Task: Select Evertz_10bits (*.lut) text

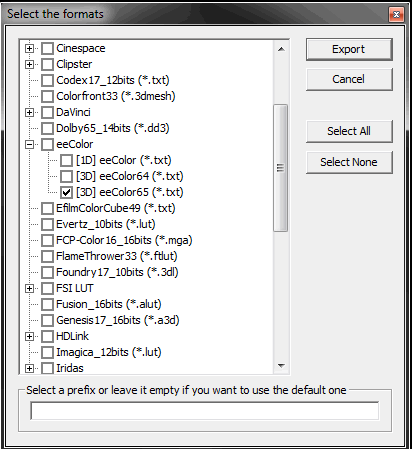Action: [106, 224]
